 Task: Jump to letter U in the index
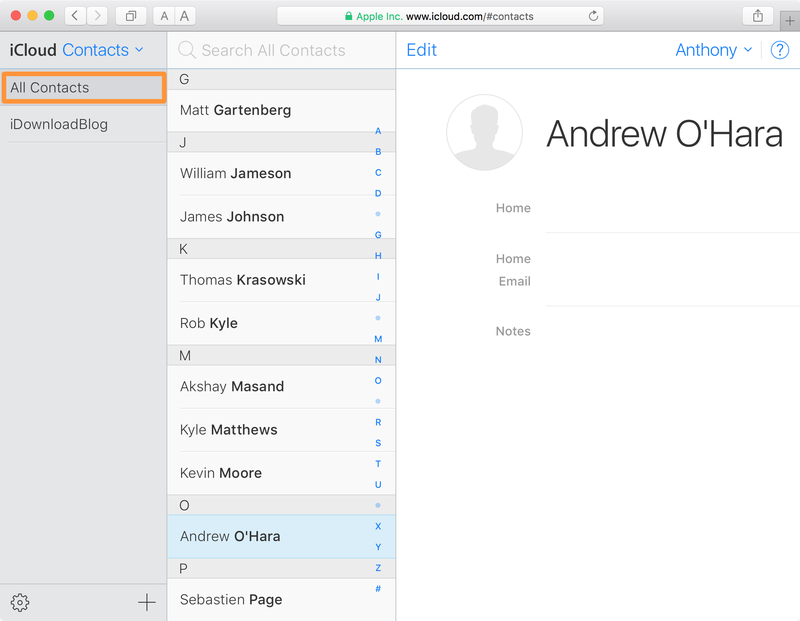tap(378, 485)
